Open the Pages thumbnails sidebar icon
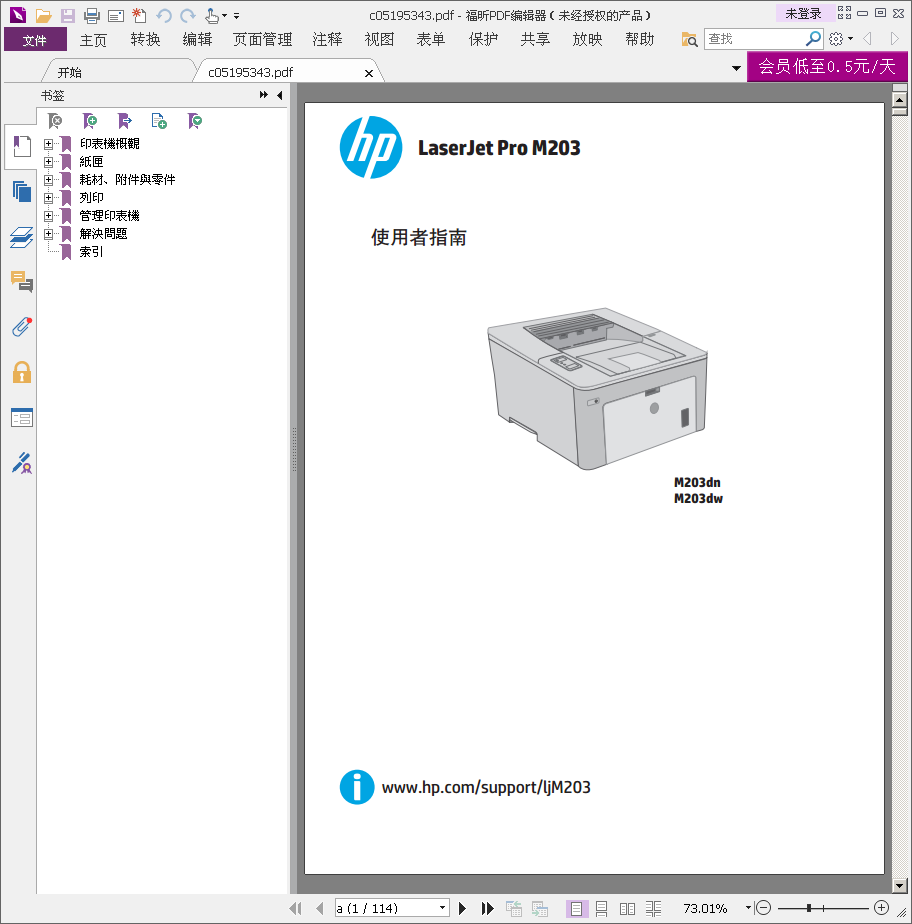Image resolution: width=912 pixels, height=924 pixels. 22,192
